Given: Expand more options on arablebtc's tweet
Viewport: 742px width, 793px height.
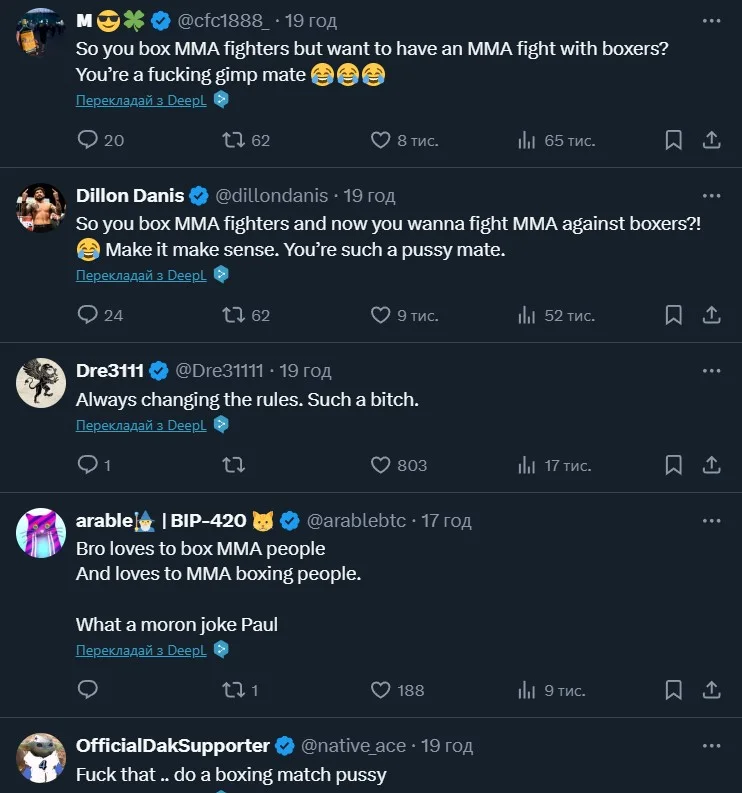Looking at the screenshot, I should click(711, 520).
